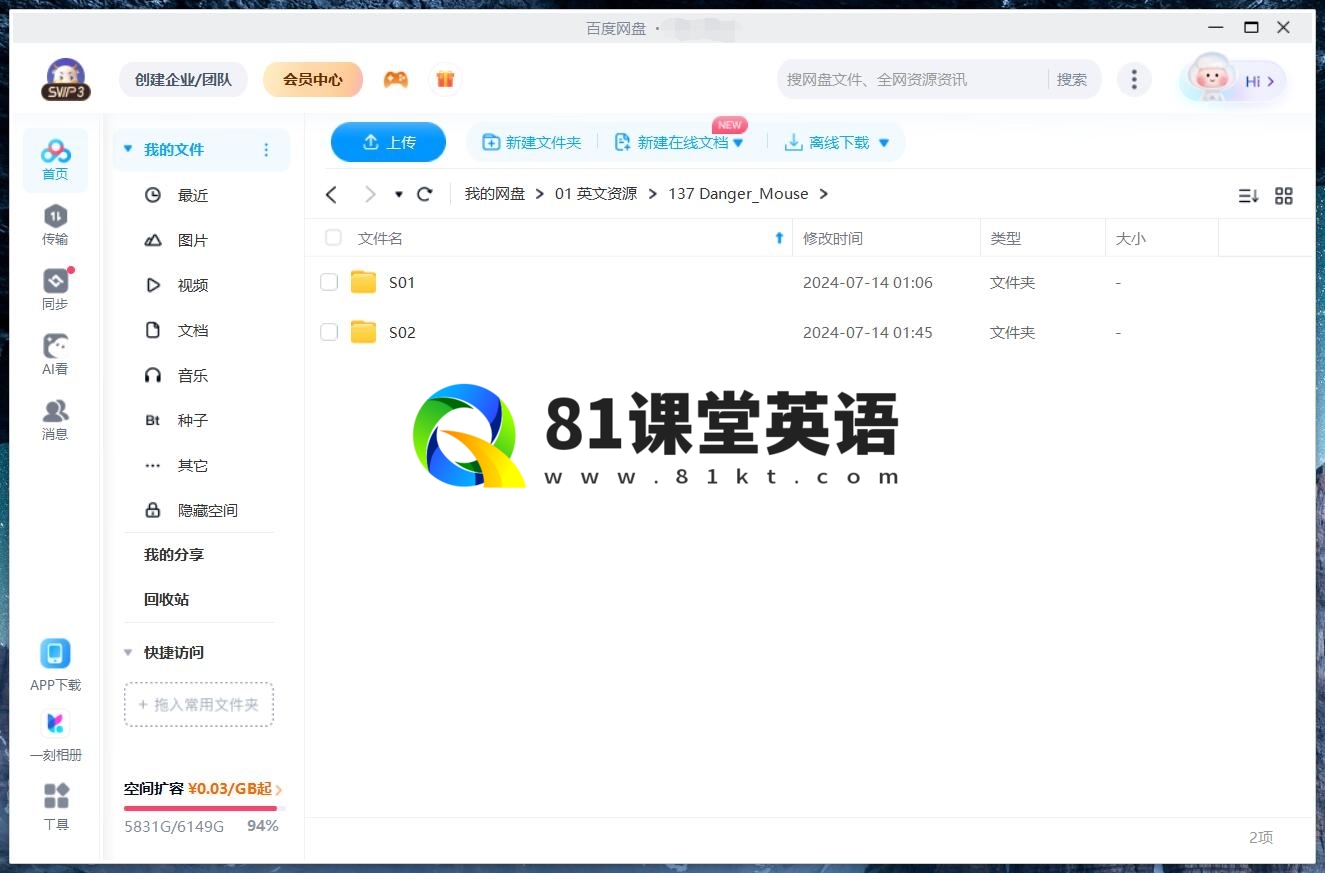Click the 搜索 button
This screenshot has width=1325, height=873.
tap(1072, 79)
